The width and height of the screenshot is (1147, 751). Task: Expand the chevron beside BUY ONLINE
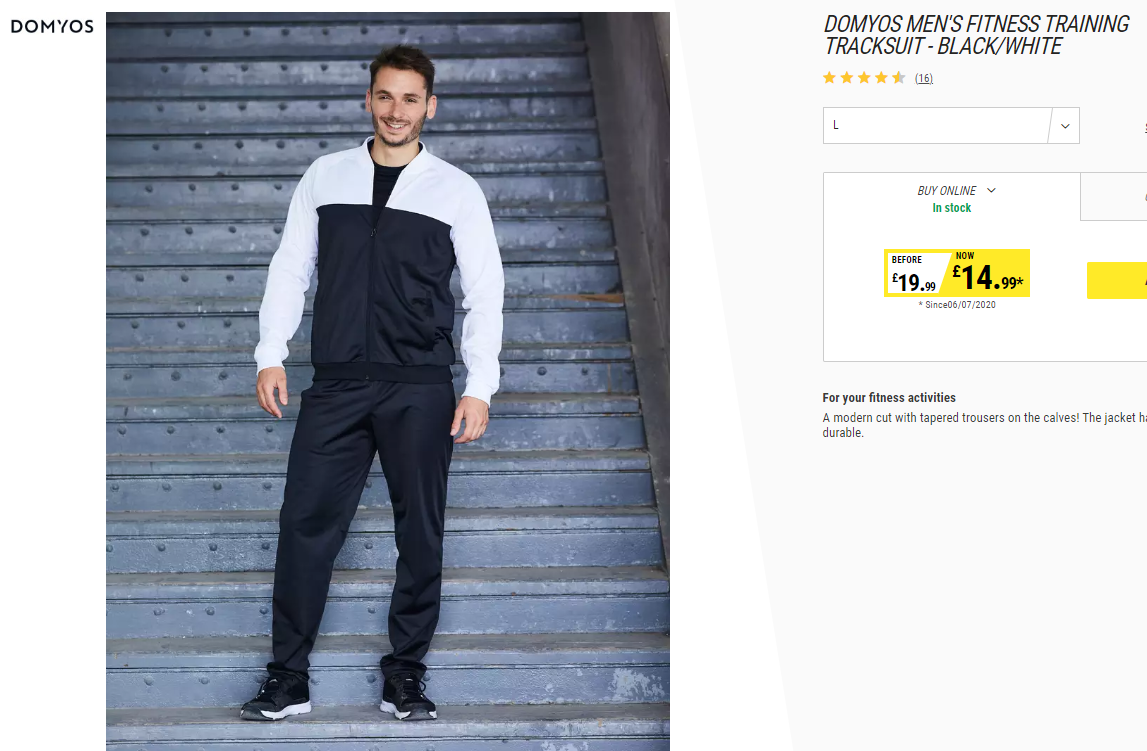pyautogui.click(x=991, y=190)
